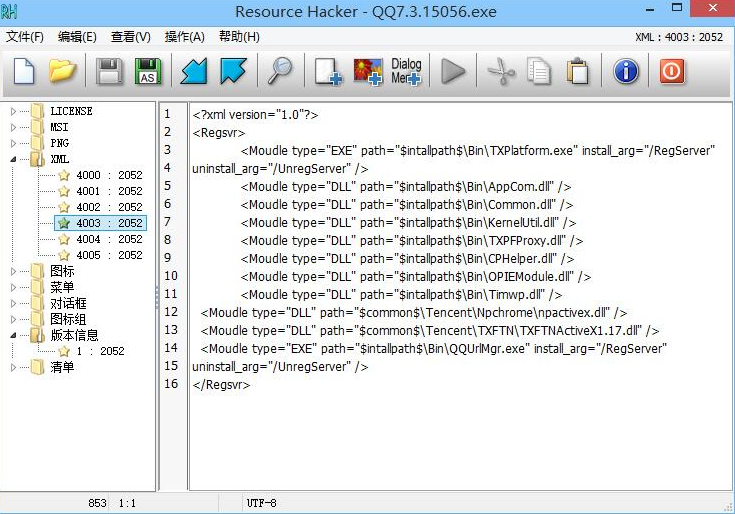Select XML resource 4001 : 2052
This screenshot has width=735, height=514.
pyautogui.click(x=109, y=191)
